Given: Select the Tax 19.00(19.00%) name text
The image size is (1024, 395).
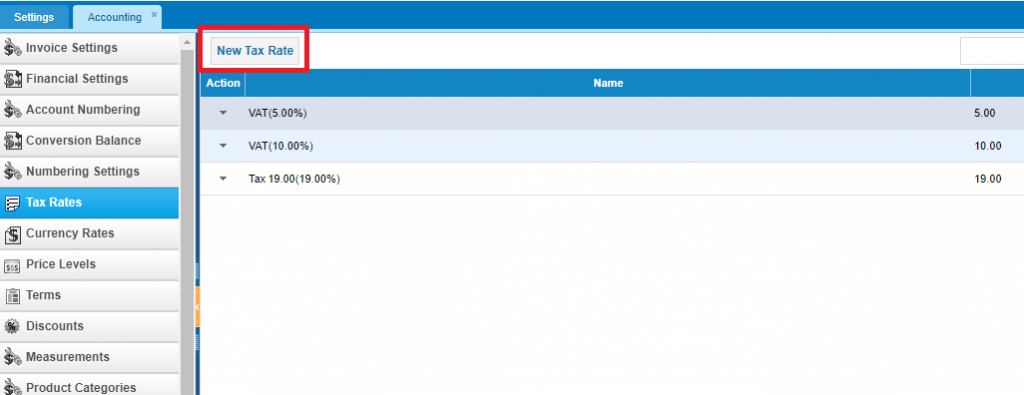Looking at the screenshot, I should pyautogui.click(x=295, y=178).
